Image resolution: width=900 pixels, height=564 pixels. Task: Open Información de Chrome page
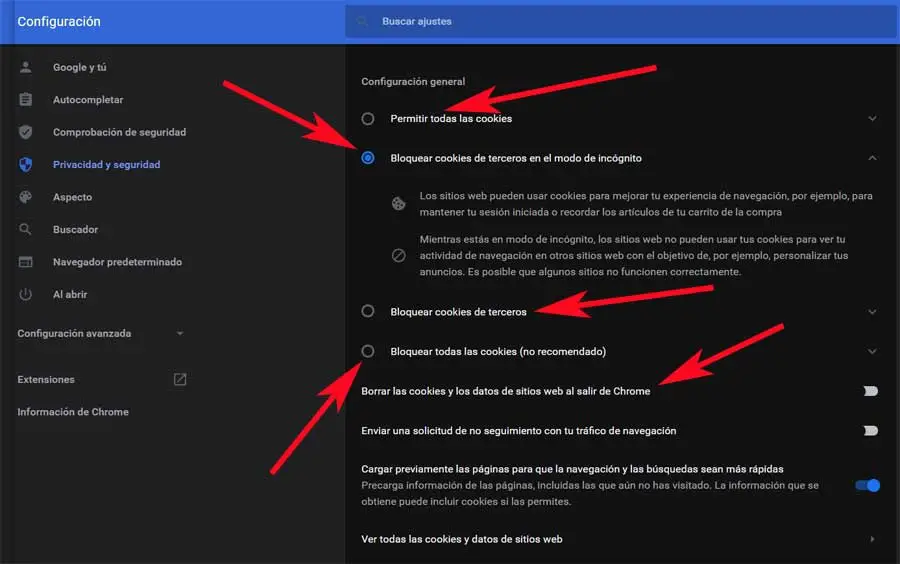pyautogui.click(x=73, y=412)
